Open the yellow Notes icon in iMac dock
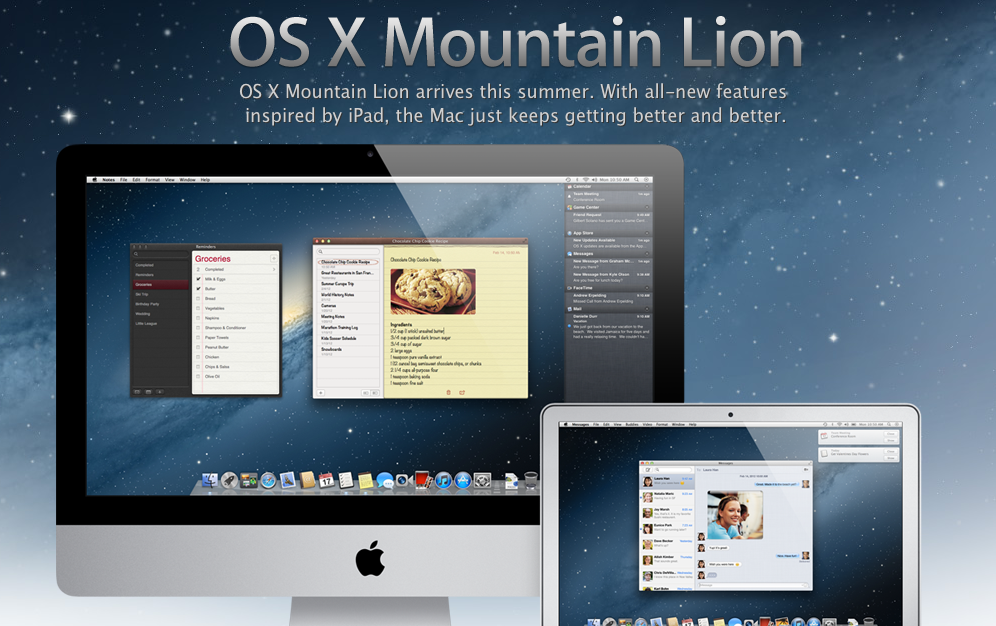 (365, 481)
